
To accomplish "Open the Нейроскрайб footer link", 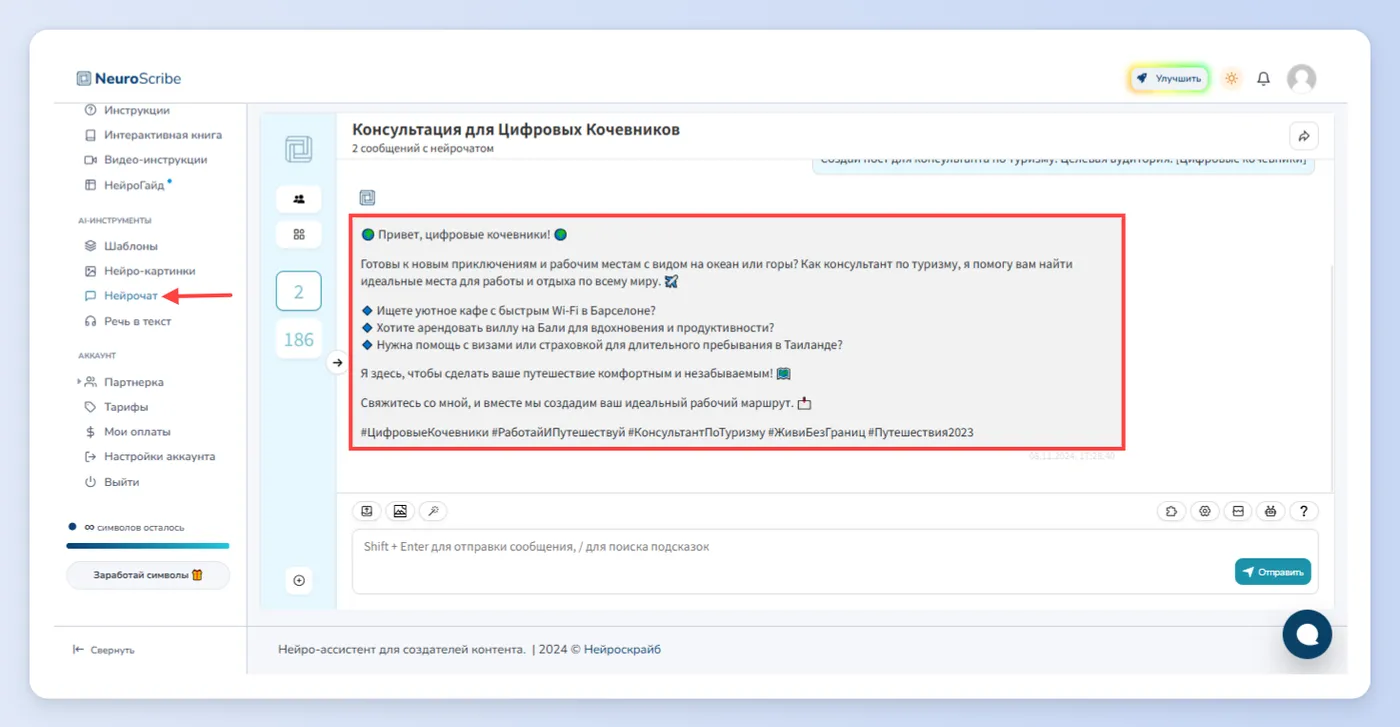I will pyautogui.click(x=622, y=650).
